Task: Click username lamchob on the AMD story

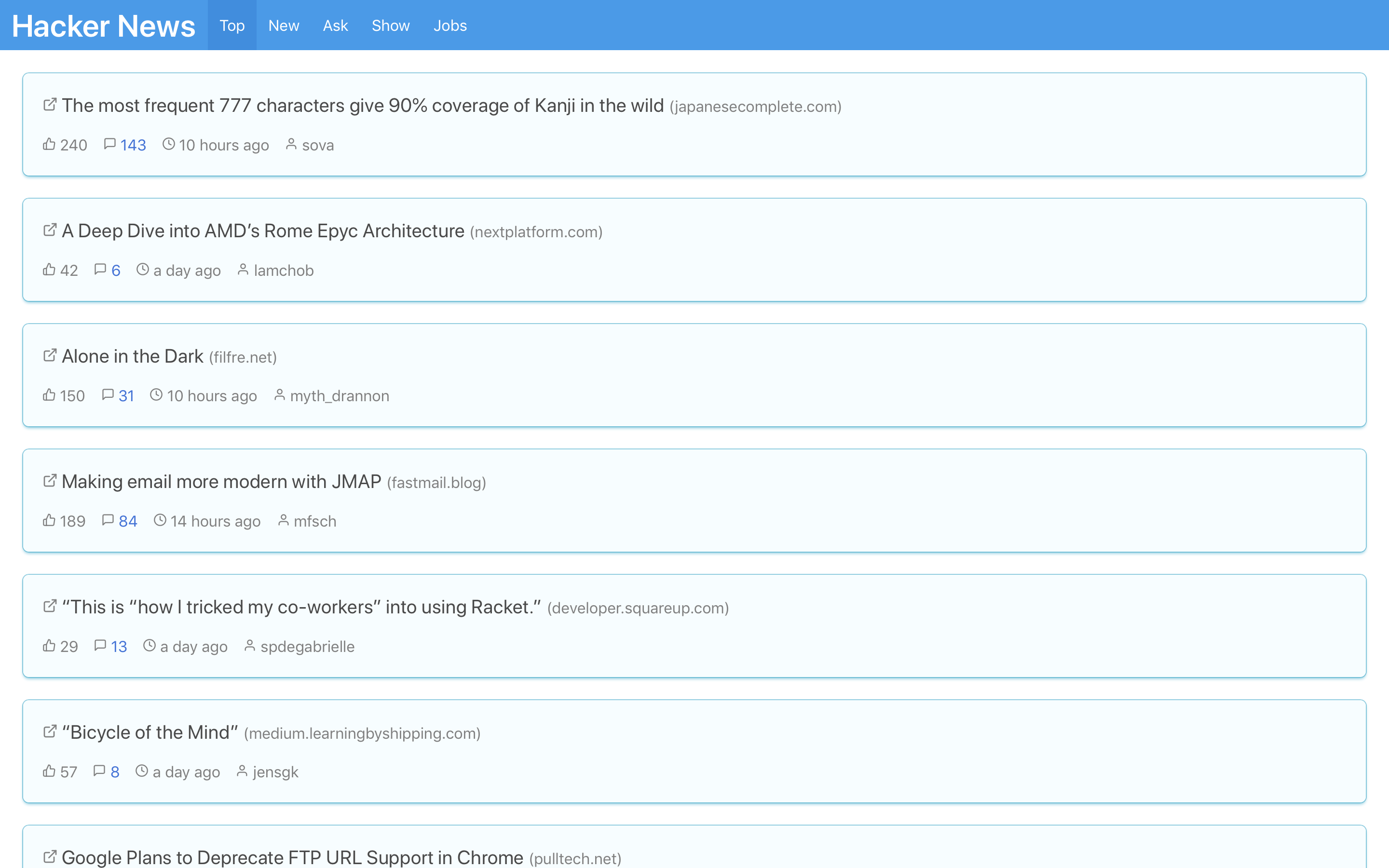Action: 283,270
